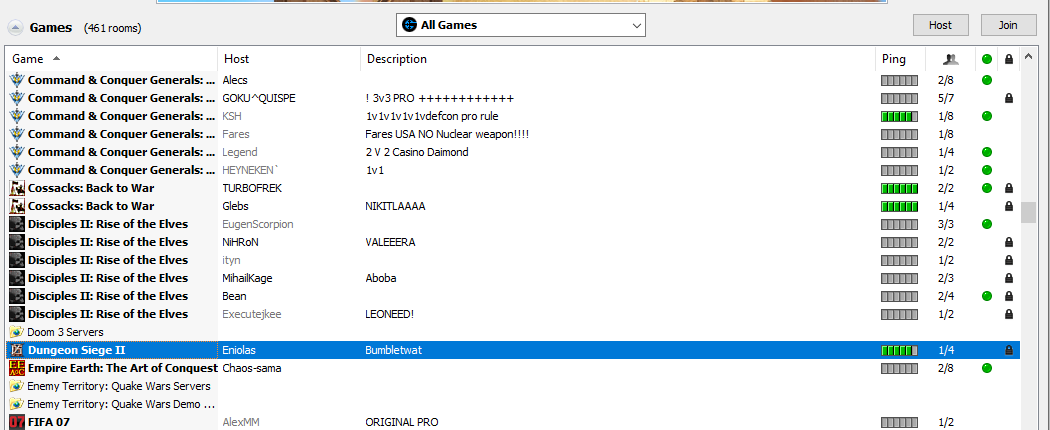
Task: Click host name HEYNEKEN`
Action: tap(252, 170)
